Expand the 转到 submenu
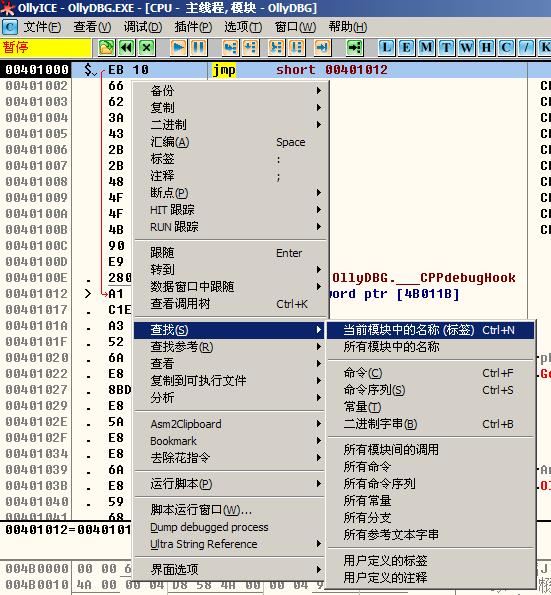This screenshot has width=551, height=595. 231,270
